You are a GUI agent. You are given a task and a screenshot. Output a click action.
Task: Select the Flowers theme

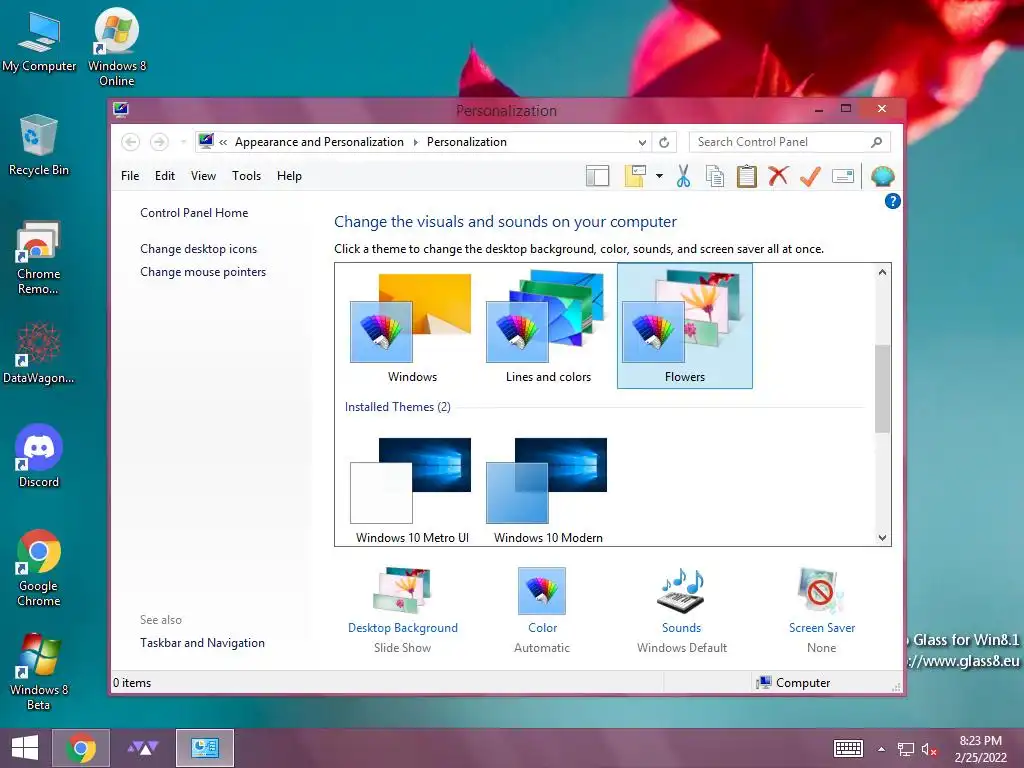[x=684, y=326]
